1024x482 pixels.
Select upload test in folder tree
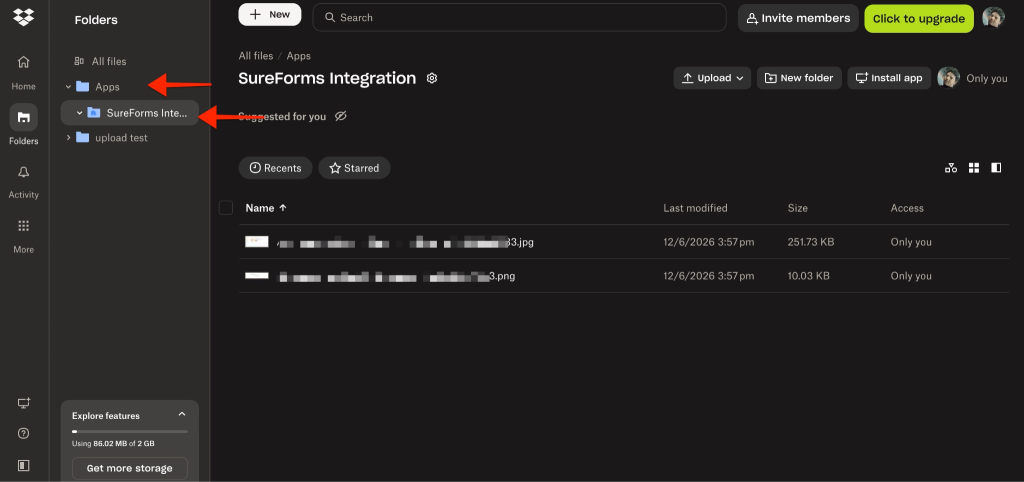(x=121, y=138)
